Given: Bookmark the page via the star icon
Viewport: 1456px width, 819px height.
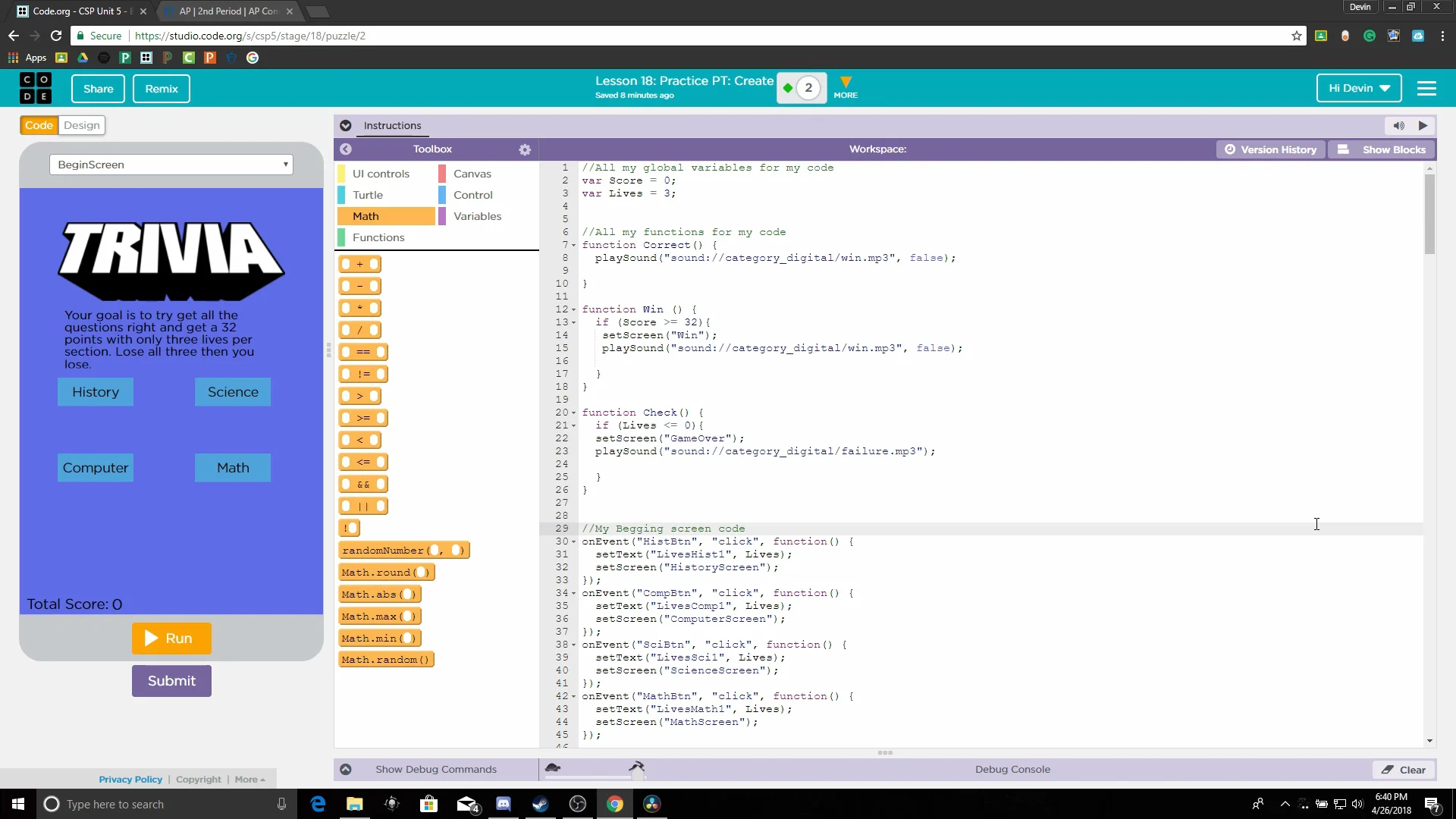Looking at the screenshot, I should pyautogui.click(x=1297, y=36).
